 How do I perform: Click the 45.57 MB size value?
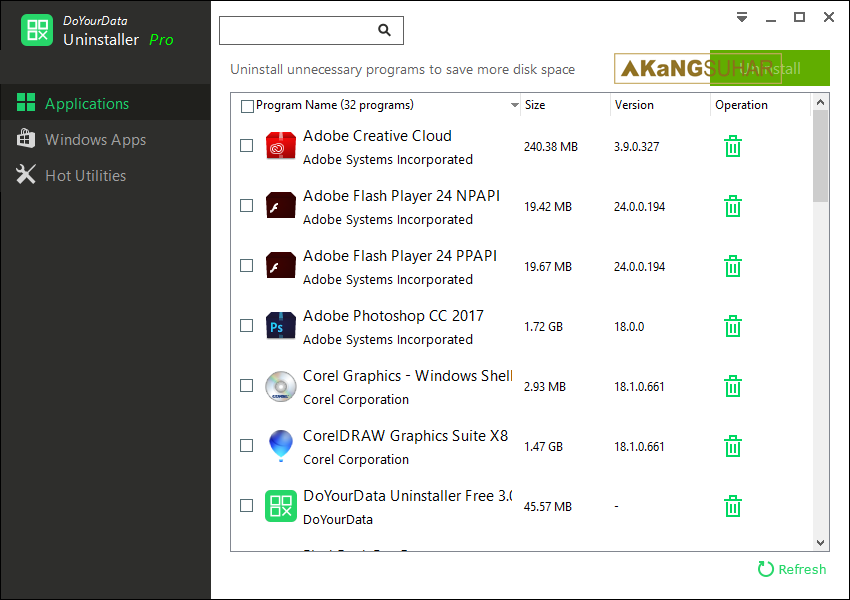[548, 507]
